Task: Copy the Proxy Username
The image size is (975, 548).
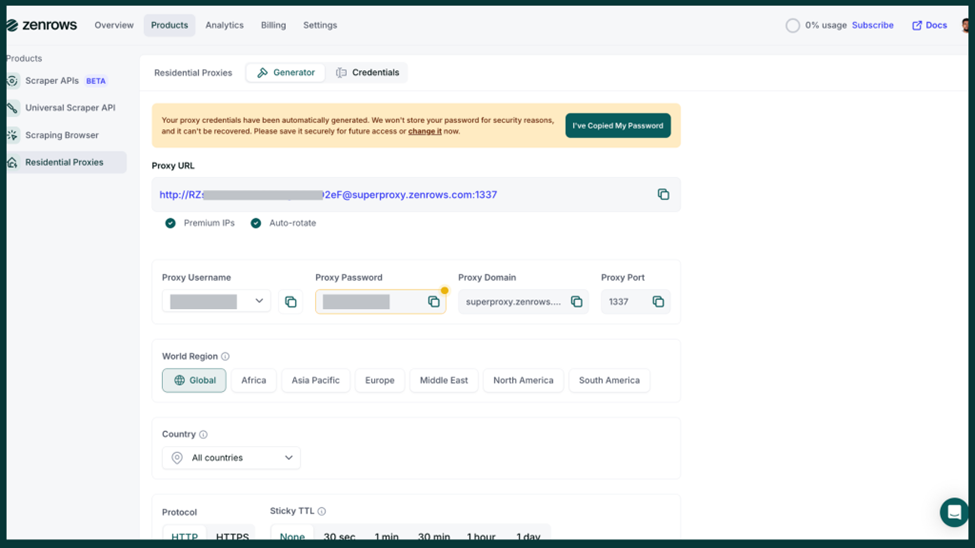Action: click(290, 302)
